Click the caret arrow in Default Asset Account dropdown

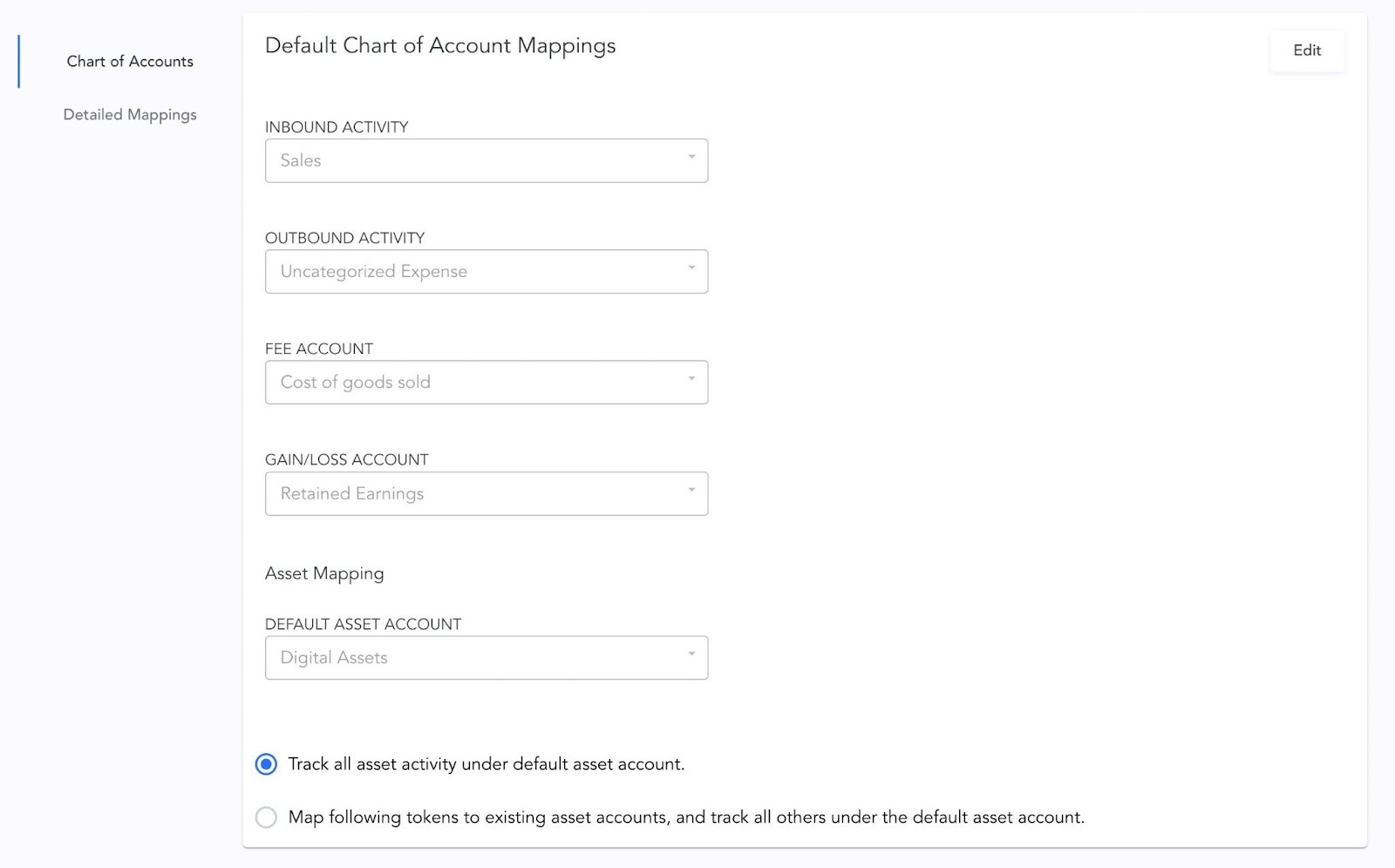point(691,654)
